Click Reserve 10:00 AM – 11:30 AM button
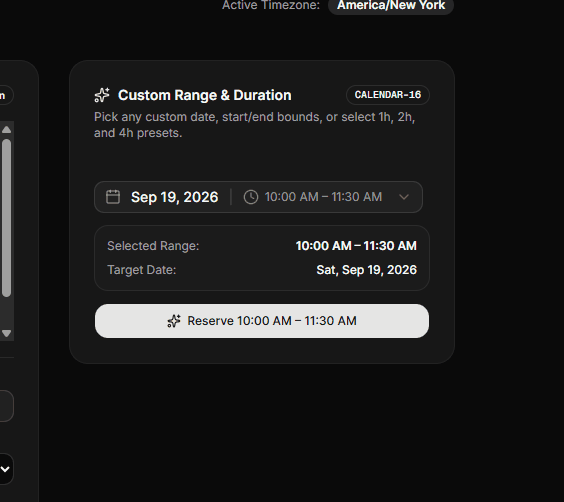 tap(262, 321)
